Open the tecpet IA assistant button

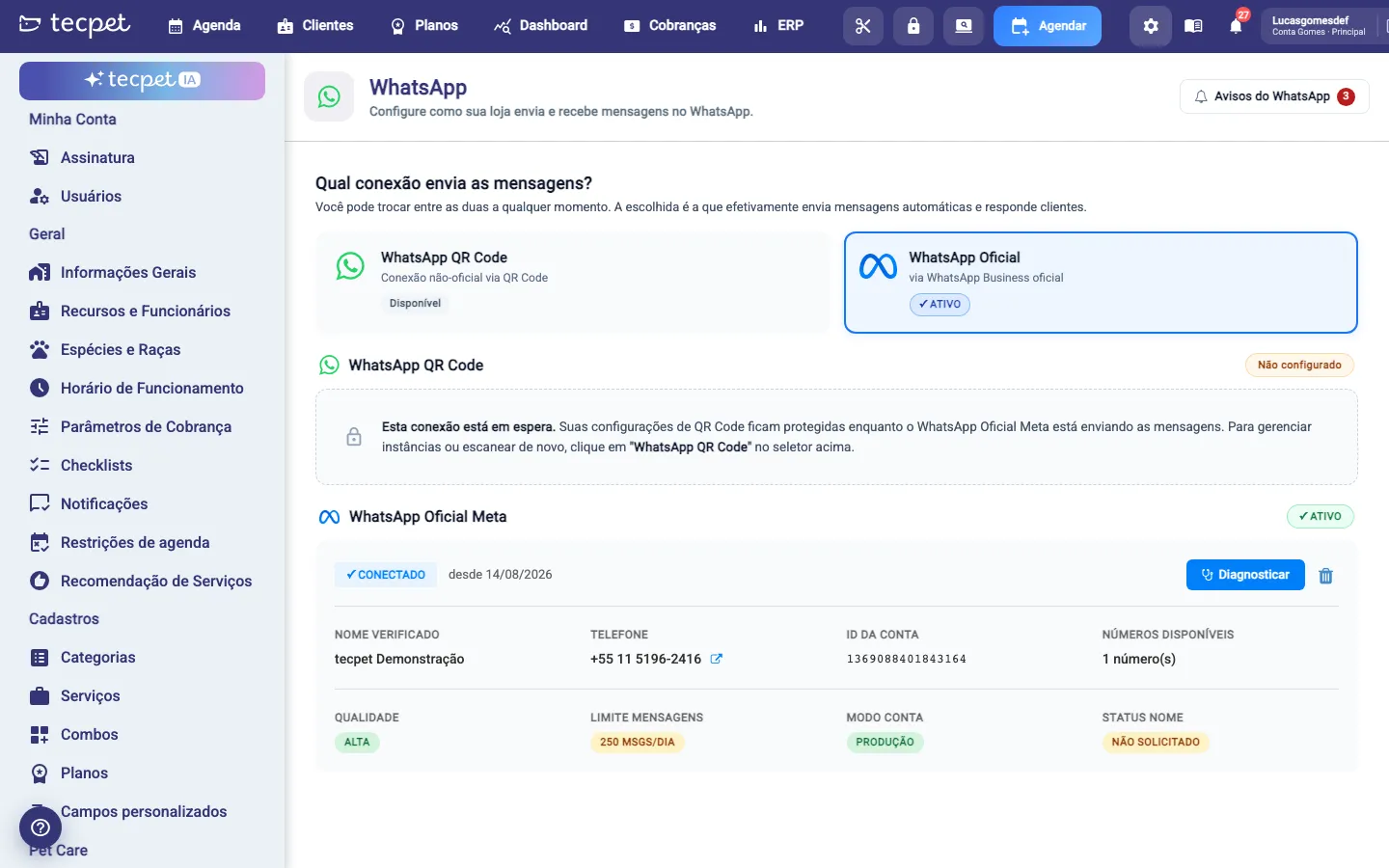142,80
